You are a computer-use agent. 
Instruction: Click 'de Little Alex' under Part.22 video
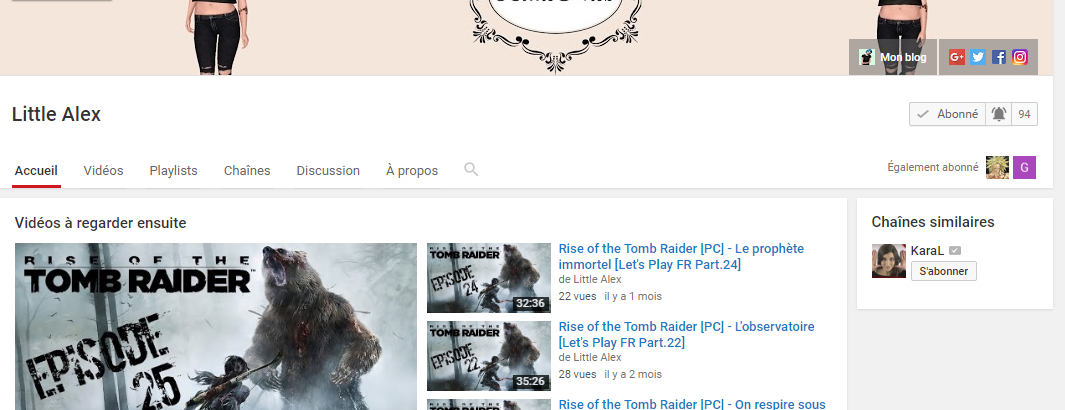point(590,358)
